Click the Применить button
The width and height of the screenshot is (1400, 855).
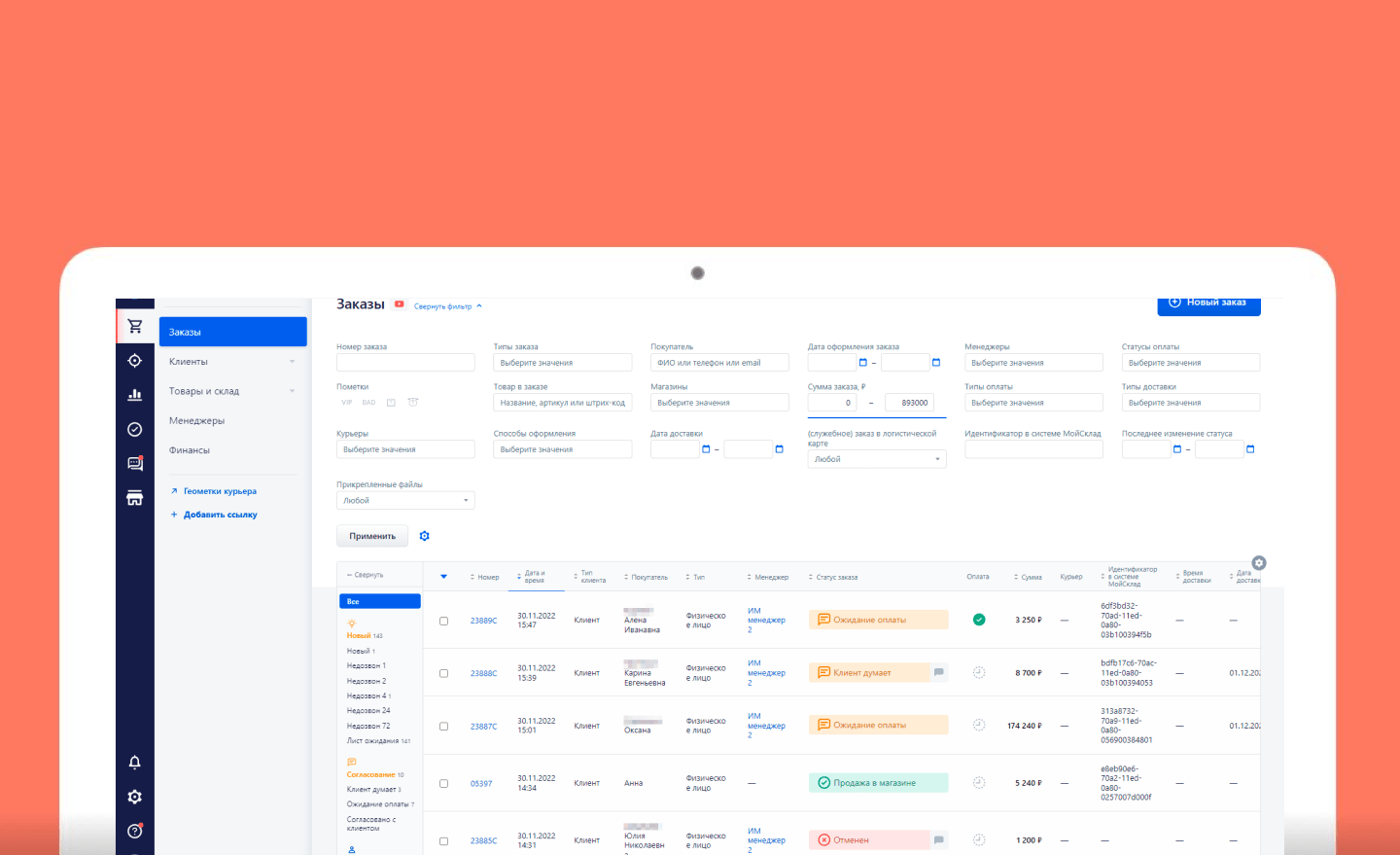click(x=372, y=536)
